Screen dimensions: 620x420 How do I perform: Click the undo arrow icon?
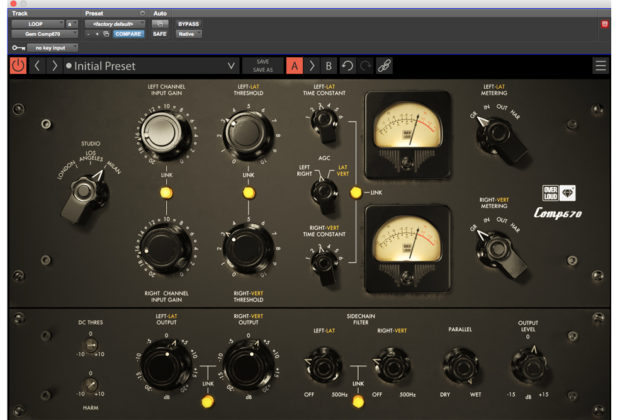(345, 66)
